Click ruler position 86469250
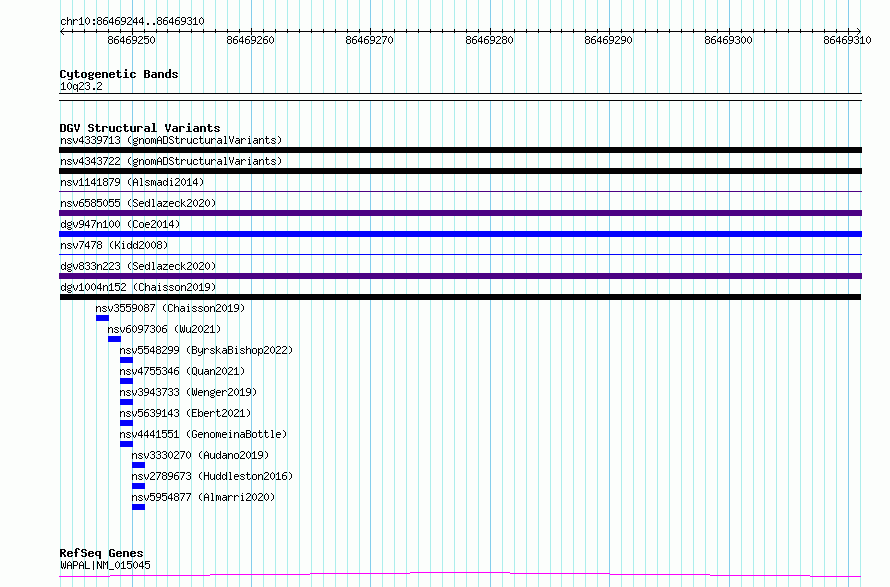The height and width of the screenshot is (587, 890). [131, 40]
